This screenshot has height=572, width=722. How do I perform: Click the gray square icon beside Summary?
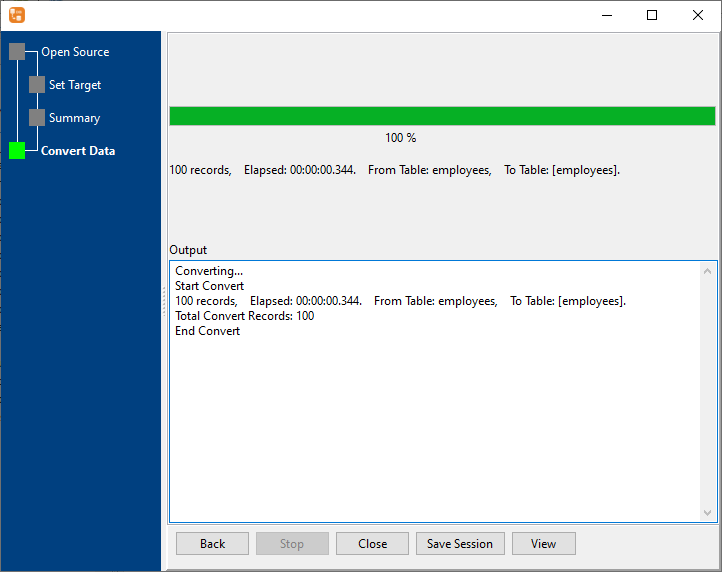tap(37, 118)
